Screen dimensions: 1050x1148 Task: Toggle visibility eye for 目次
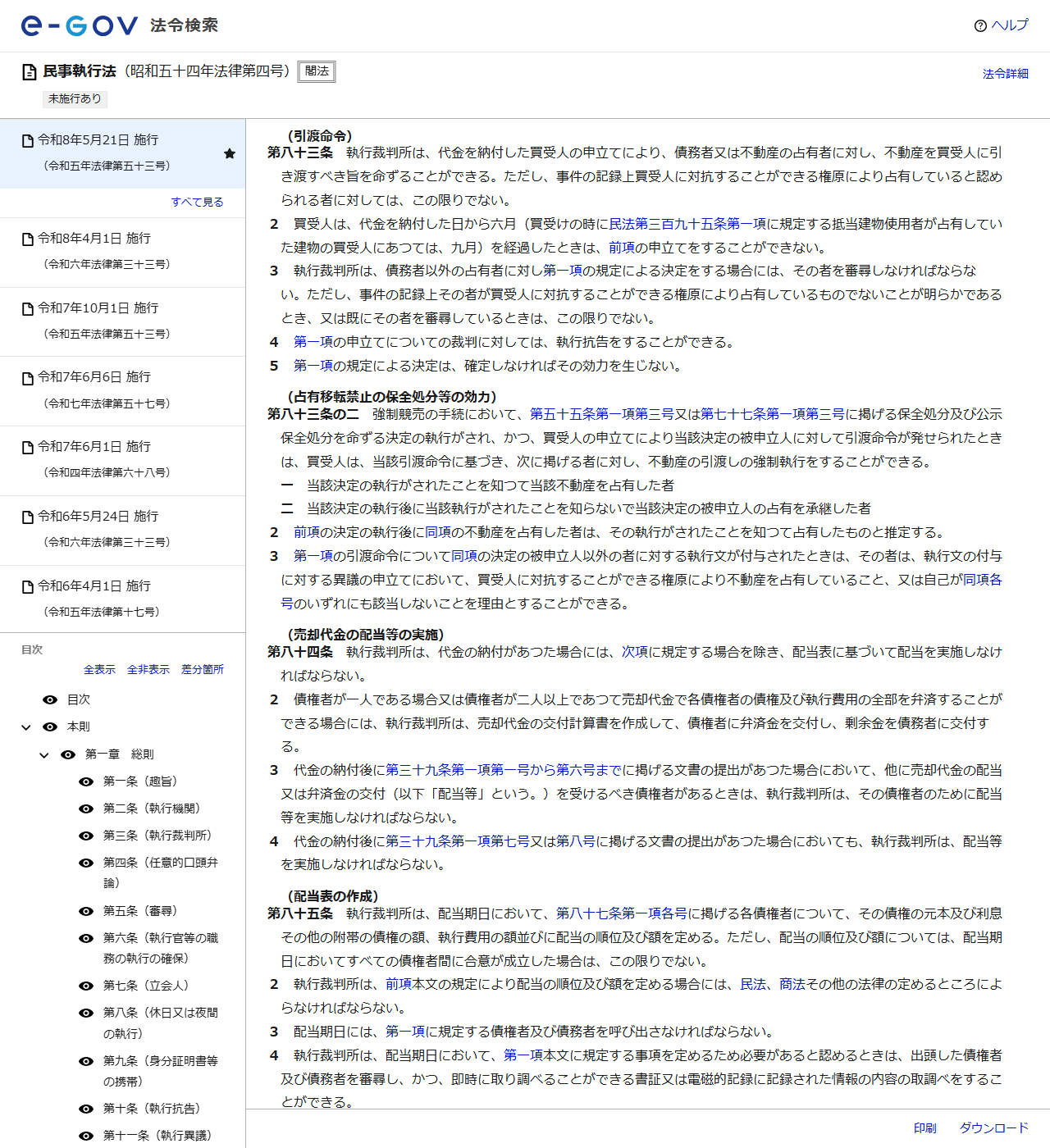click(x=50, y=699)
